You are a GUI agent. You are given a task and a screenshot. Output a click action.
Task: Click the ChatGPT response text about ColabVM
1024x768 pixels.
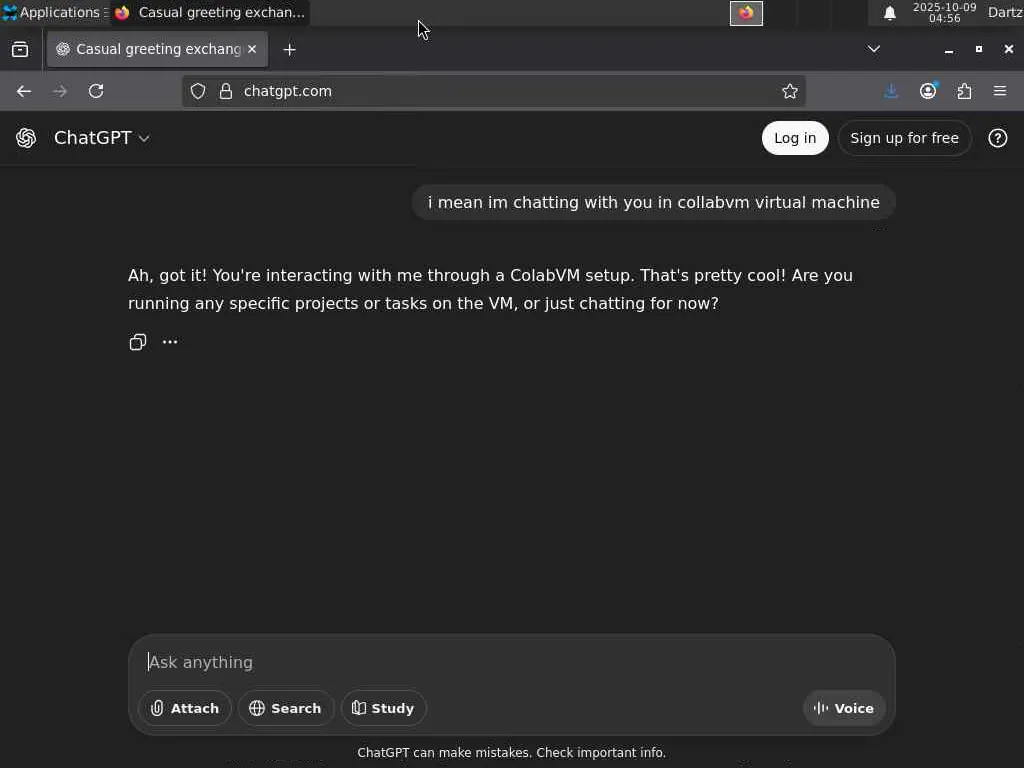(490, 289)
